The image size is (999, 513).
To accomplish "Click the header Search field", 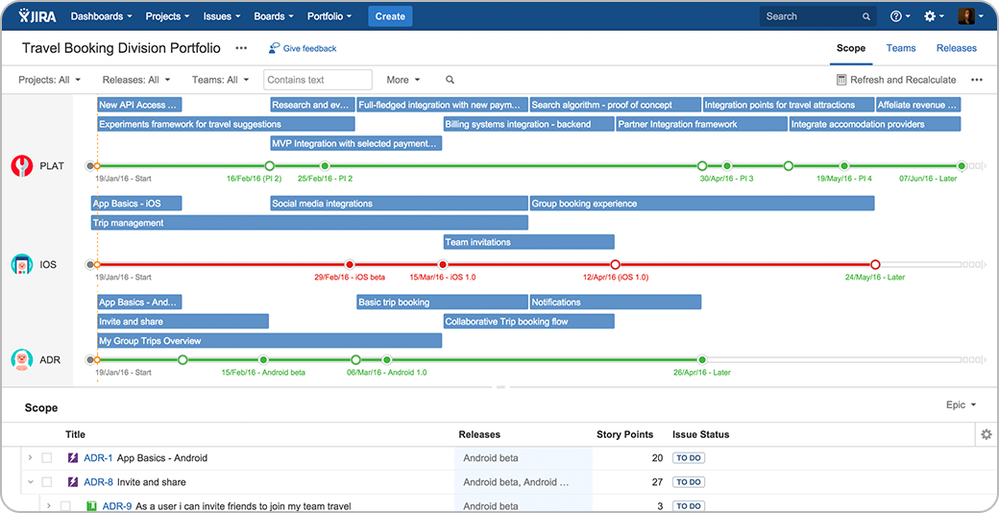I will (817, 17).
